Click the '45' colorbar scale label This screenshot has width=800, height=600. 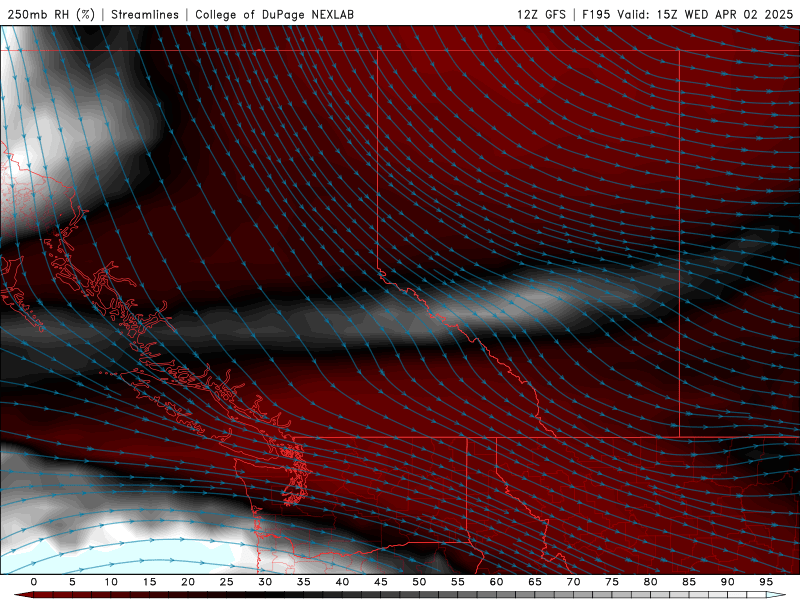381,582
